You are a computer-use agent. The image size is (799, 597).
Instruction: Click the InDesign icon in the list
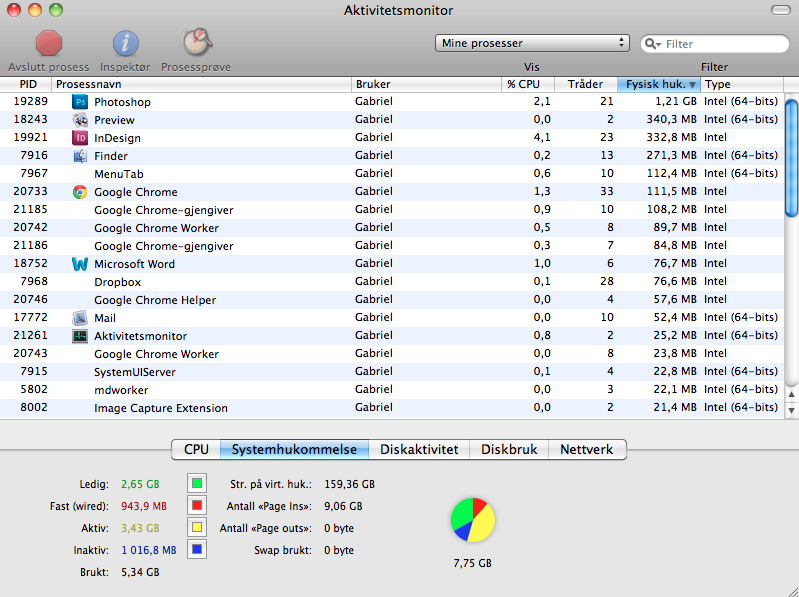80,138
